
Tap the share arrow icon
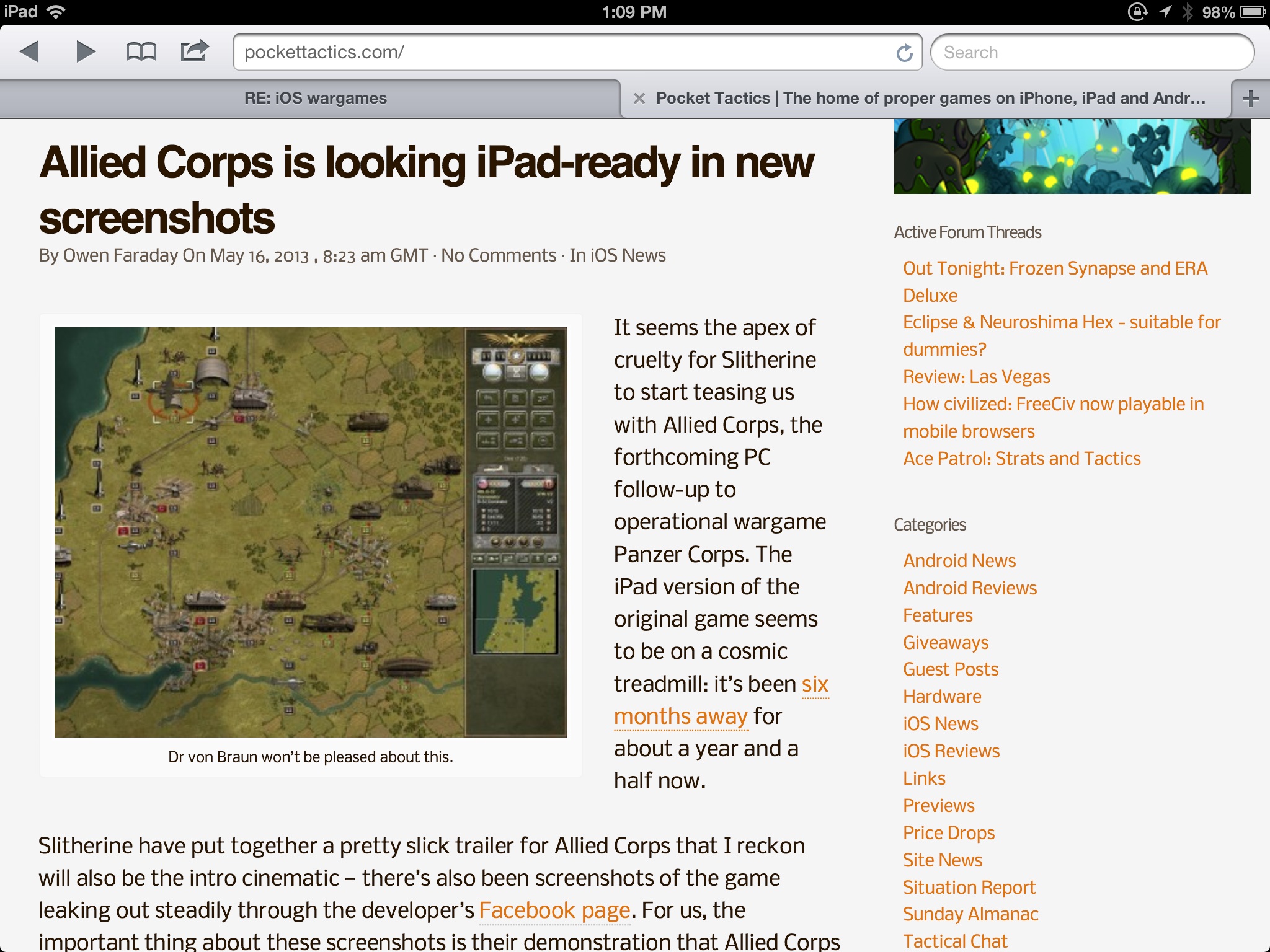pos(194,51)
